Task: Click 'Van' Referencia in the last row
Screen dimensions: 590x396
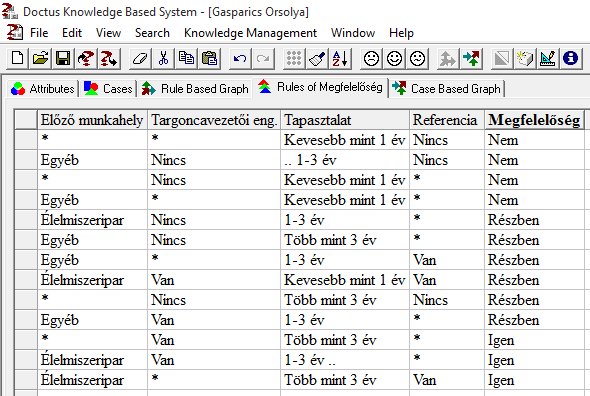Action: click(x=447, y=380)
